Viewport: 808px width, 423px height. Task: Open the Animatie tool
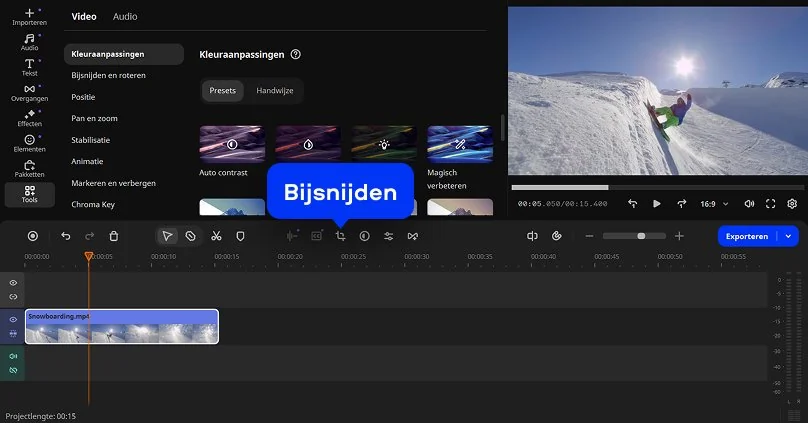(87, 161)
